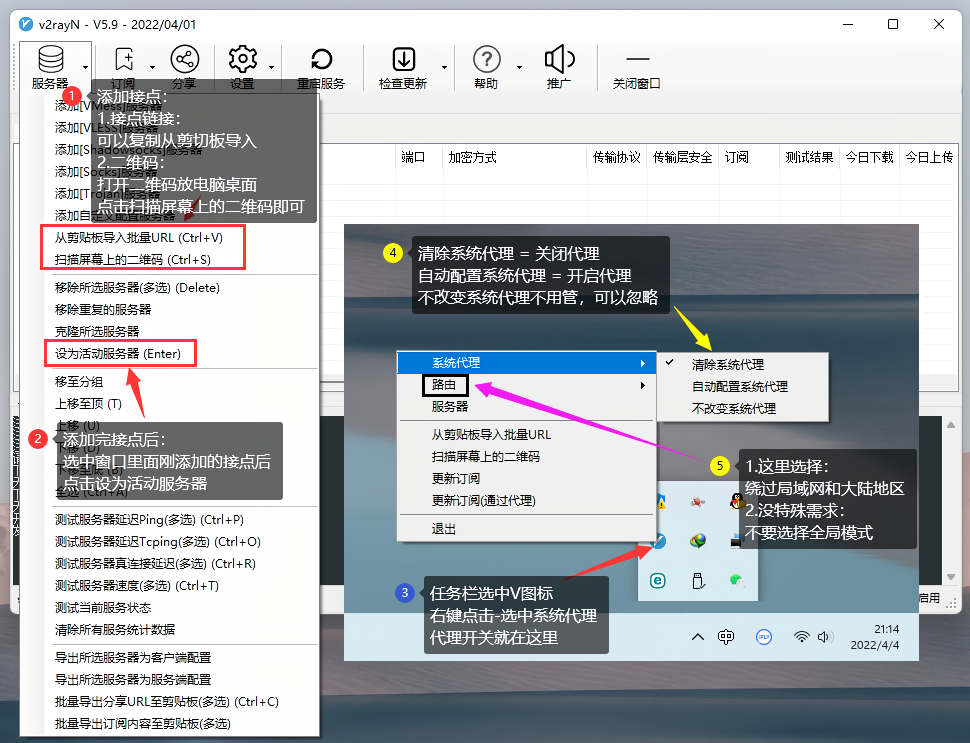Click the 关闭窗口 dash icon
The width and height of the screenshot is (970, 743).
(x=637, y=59)
